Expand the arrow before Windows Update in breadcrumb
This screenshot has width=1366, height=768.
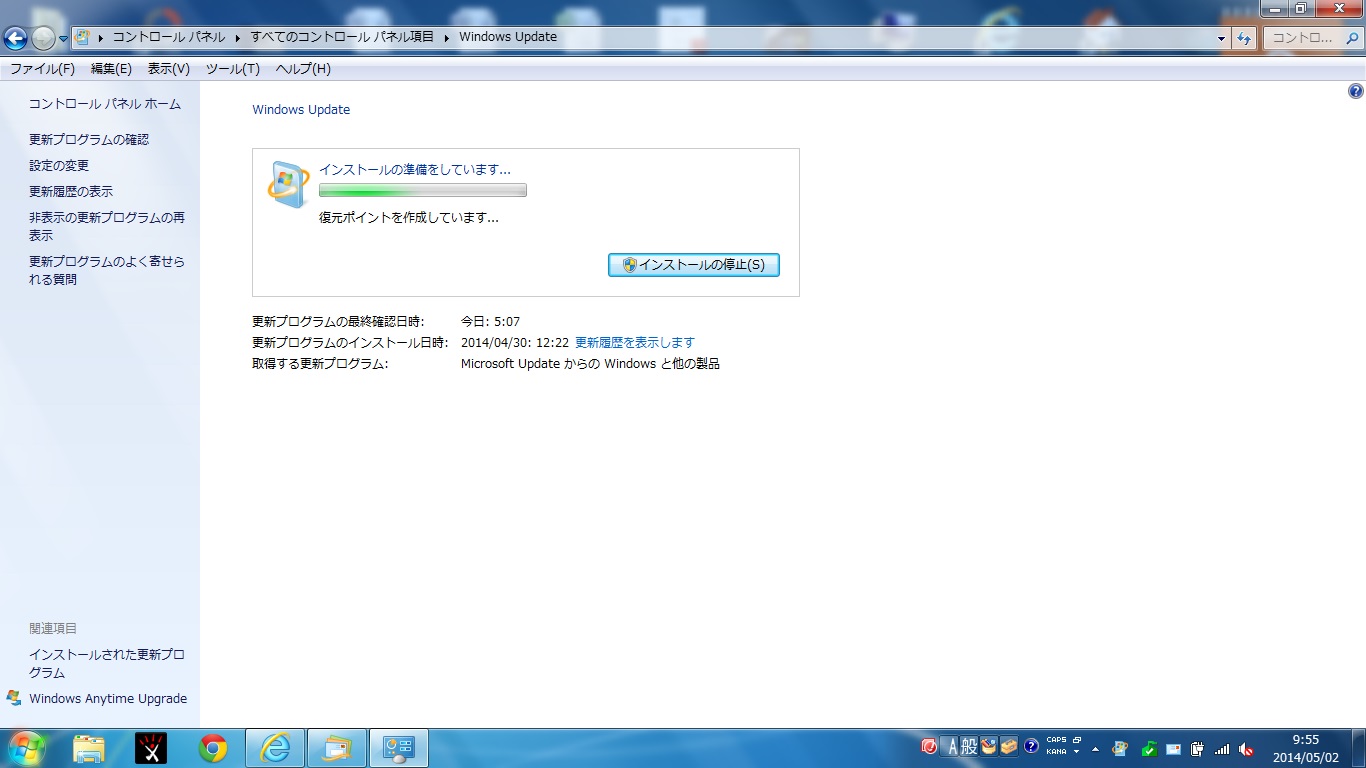446,38
